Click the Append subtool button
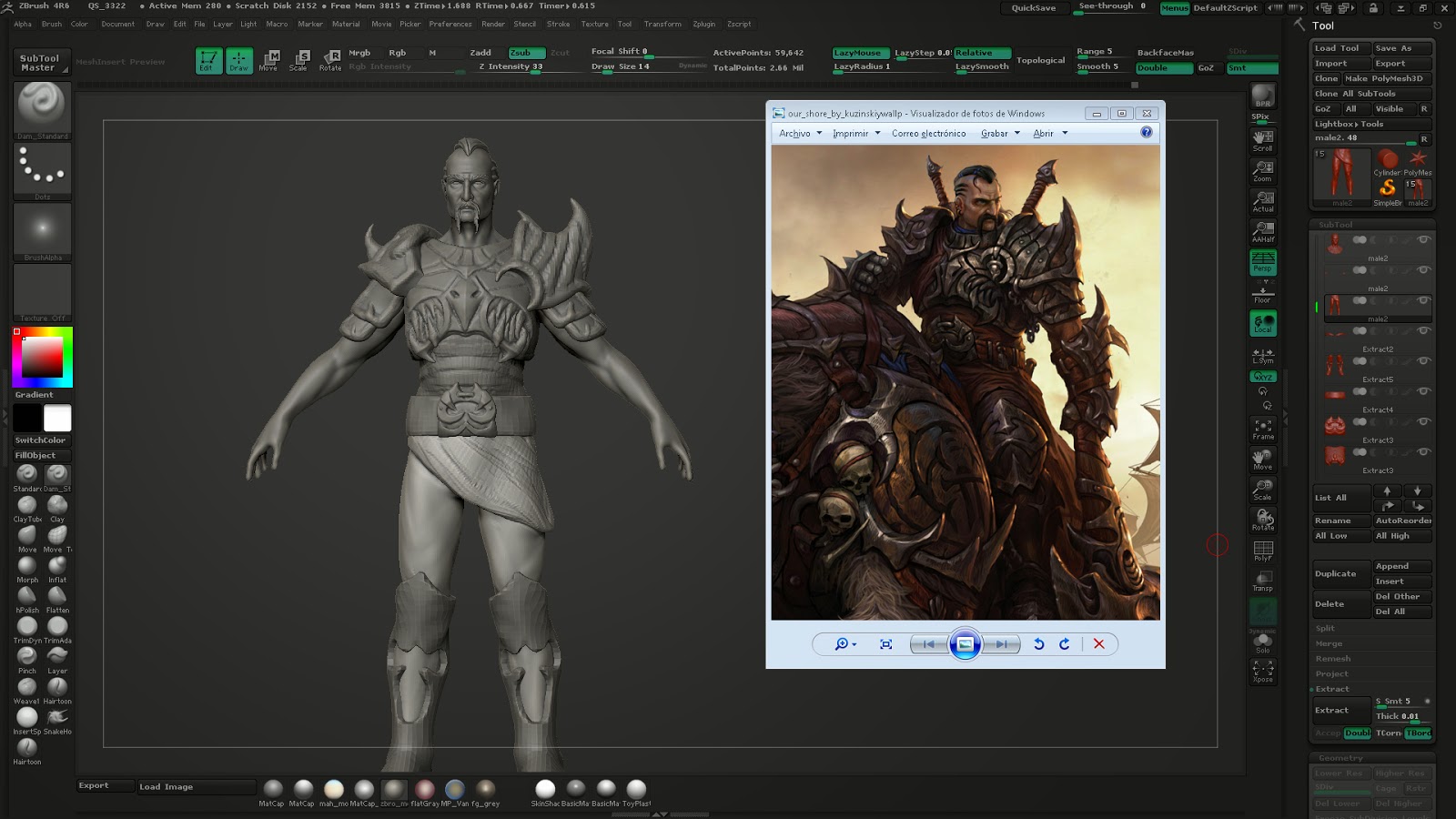Screen dimensions: 1456x819 click(1402, 566)
